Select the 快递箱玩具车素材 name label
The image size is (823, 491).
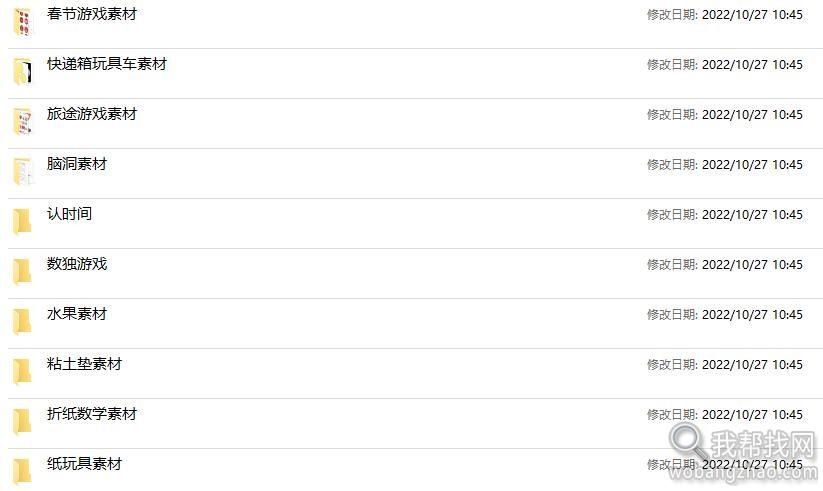[107, 64]
